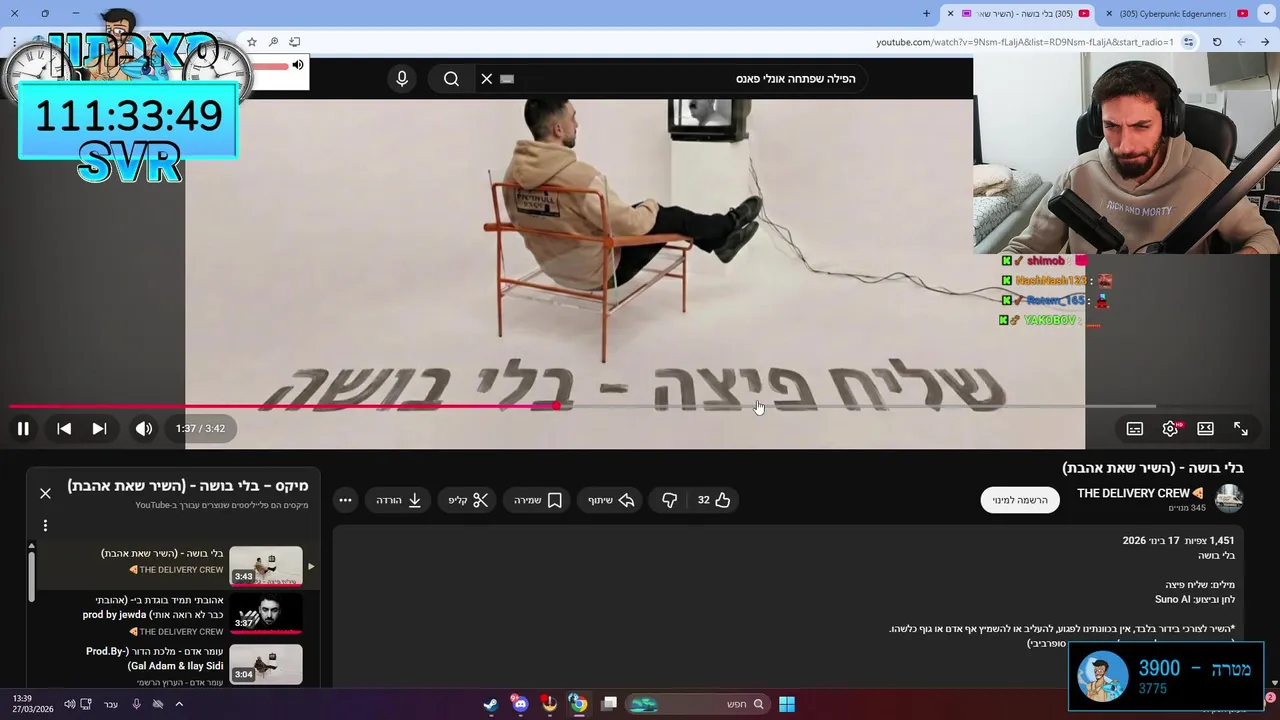Enter fullscreen mode

(x=1241, y=428)
